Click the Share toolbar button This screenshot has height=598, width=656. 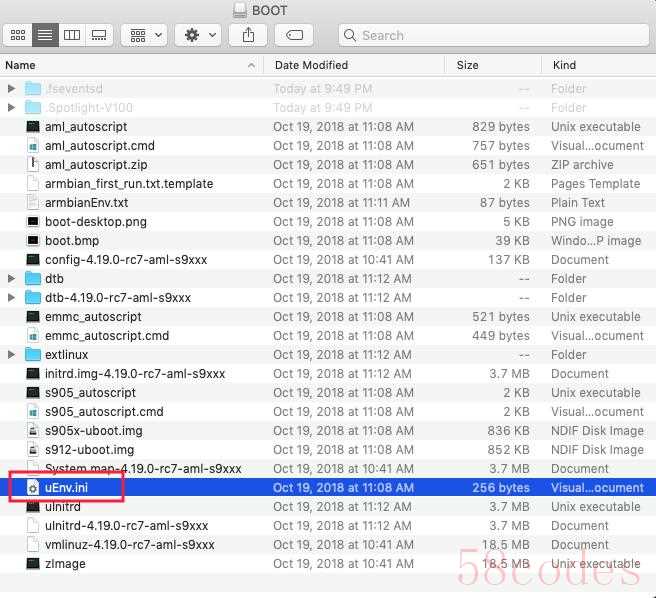tap(247, 35)
